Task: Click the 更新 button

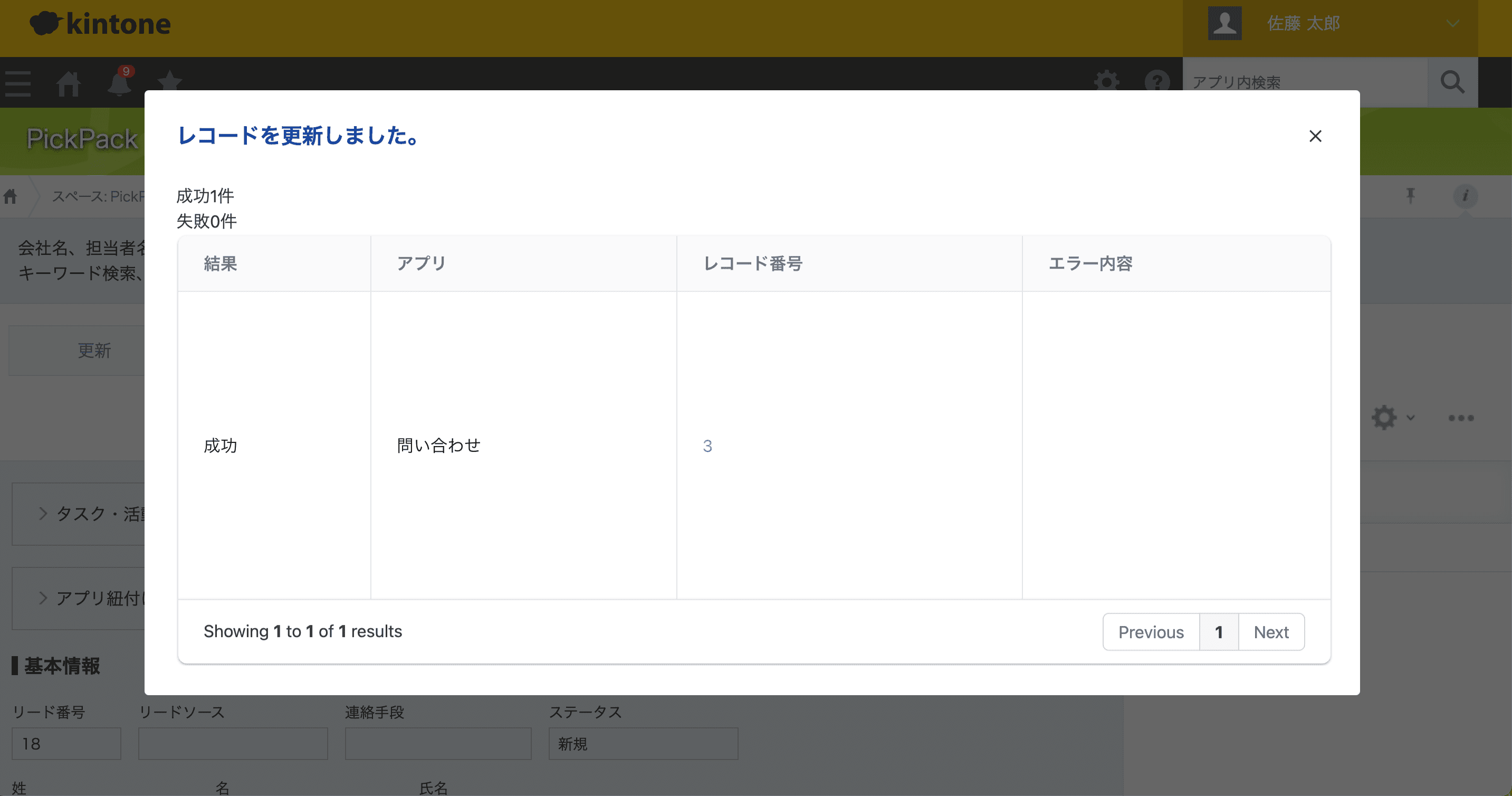Action: pos(77,350)
